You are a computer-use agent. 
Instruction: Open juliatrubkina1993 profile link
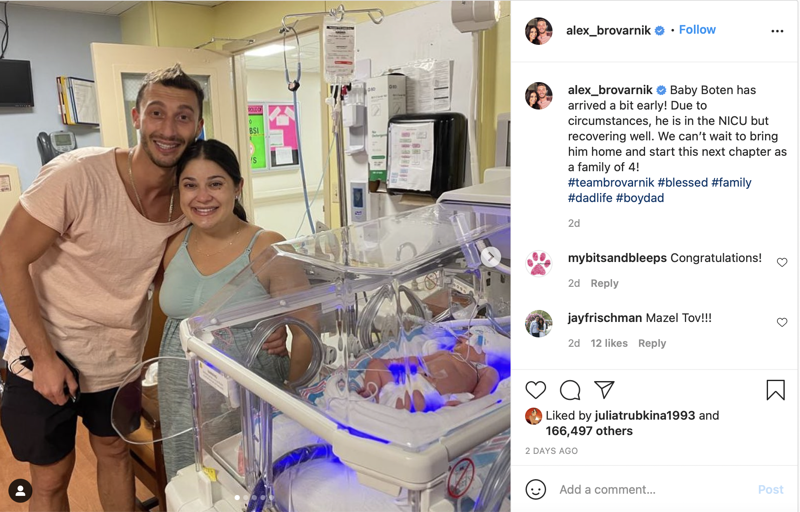click(x=644, y=416)
